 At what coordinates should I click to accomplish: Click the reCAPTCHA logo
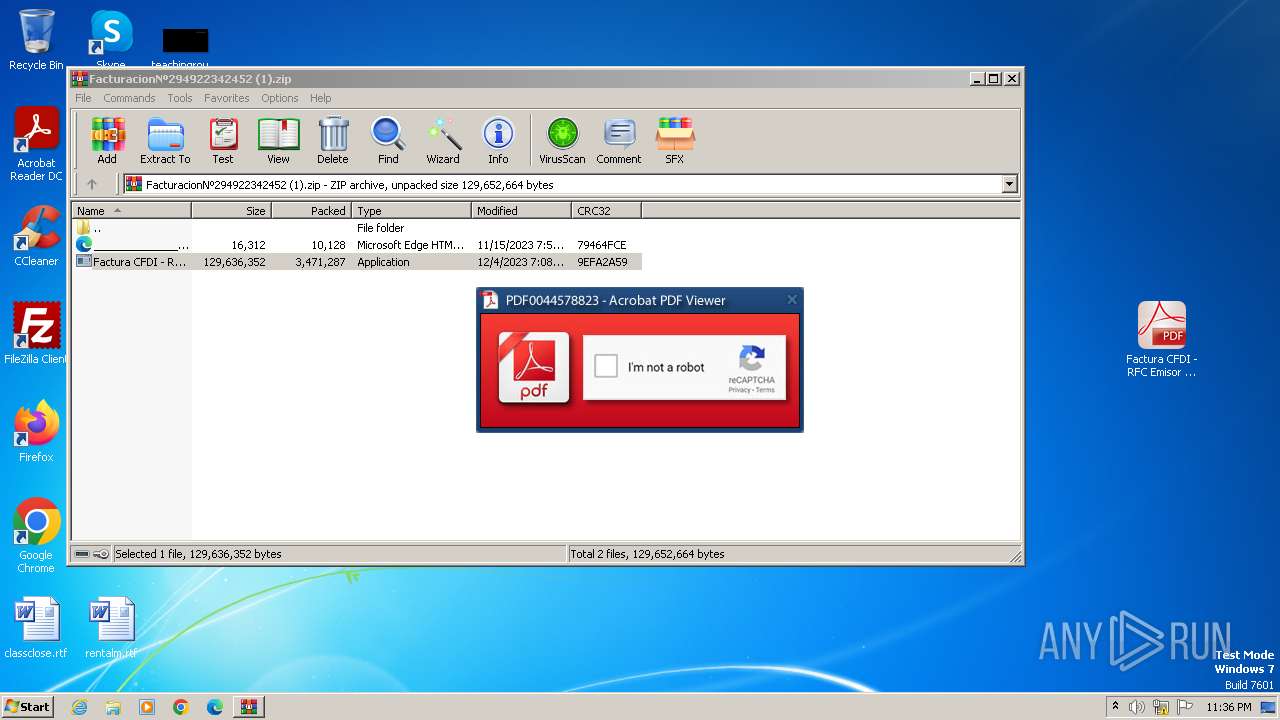coord(752,358)
